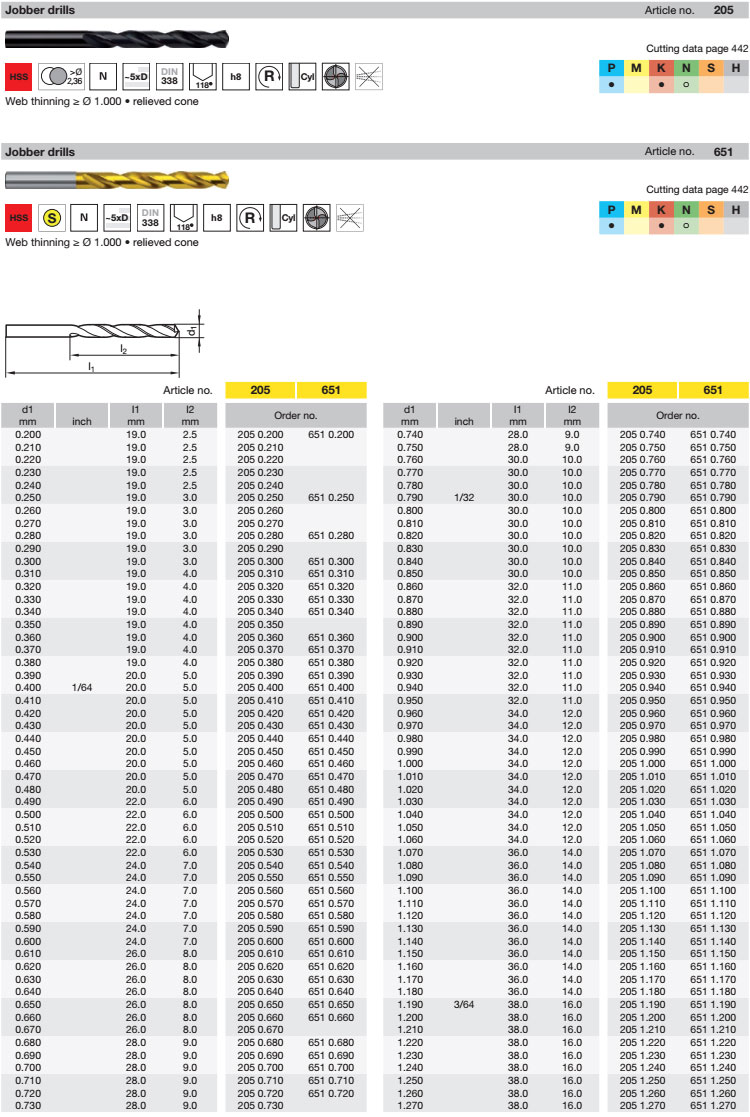
Task: Click the black jobber drill product image
Action: click(x=116, y=40)
